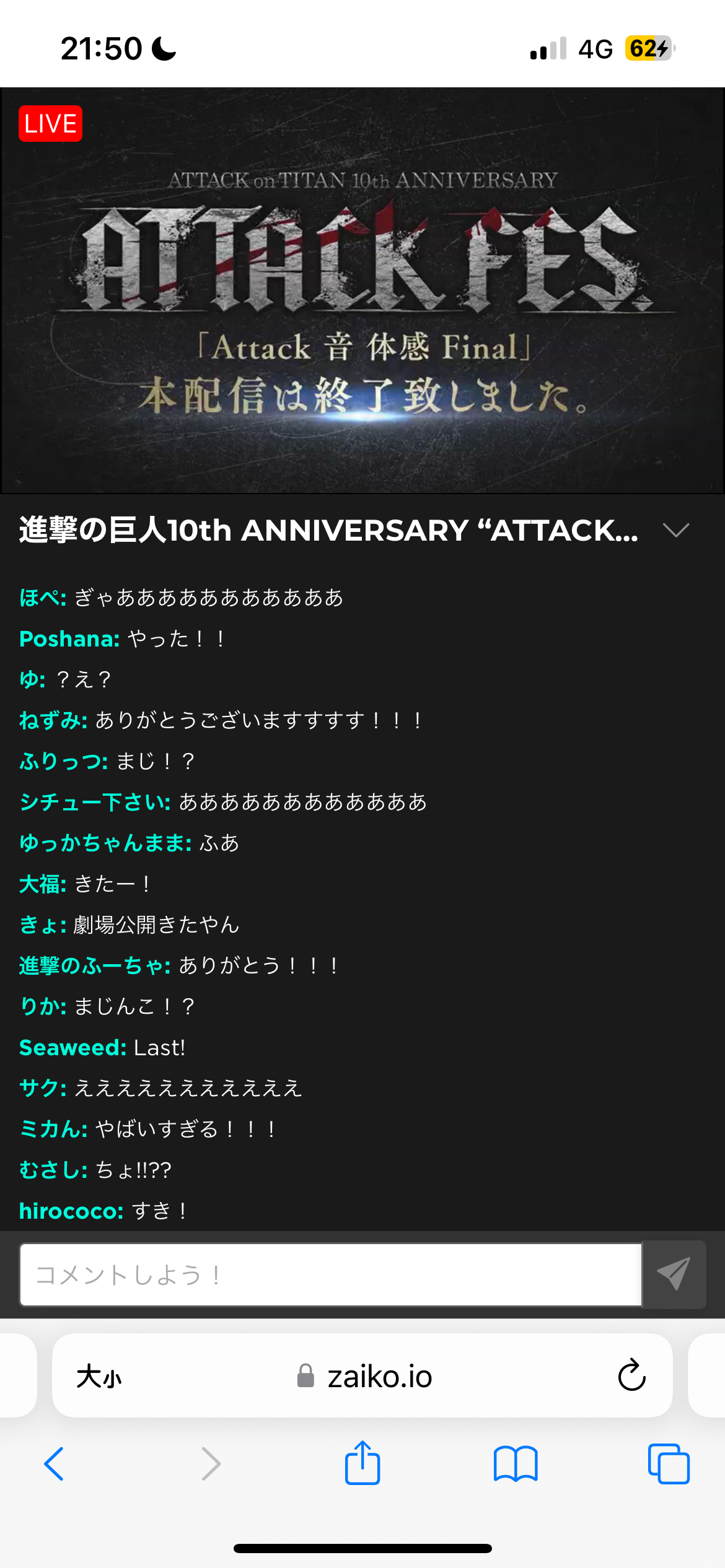Expand the event title chevron
The image size is (725, 1568).
[675, 530]
